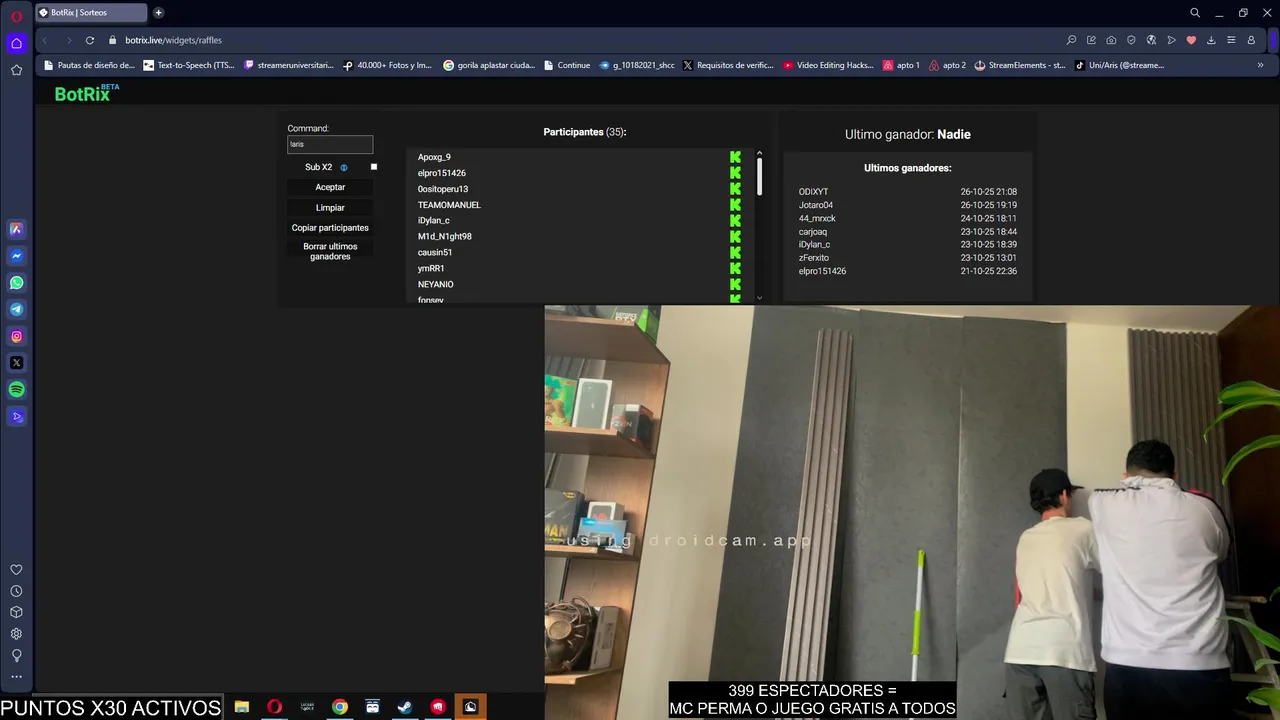The height and width of the screenshot is (720, 1280).
Task: Open new tab with plus button
Action: [158, 13]
